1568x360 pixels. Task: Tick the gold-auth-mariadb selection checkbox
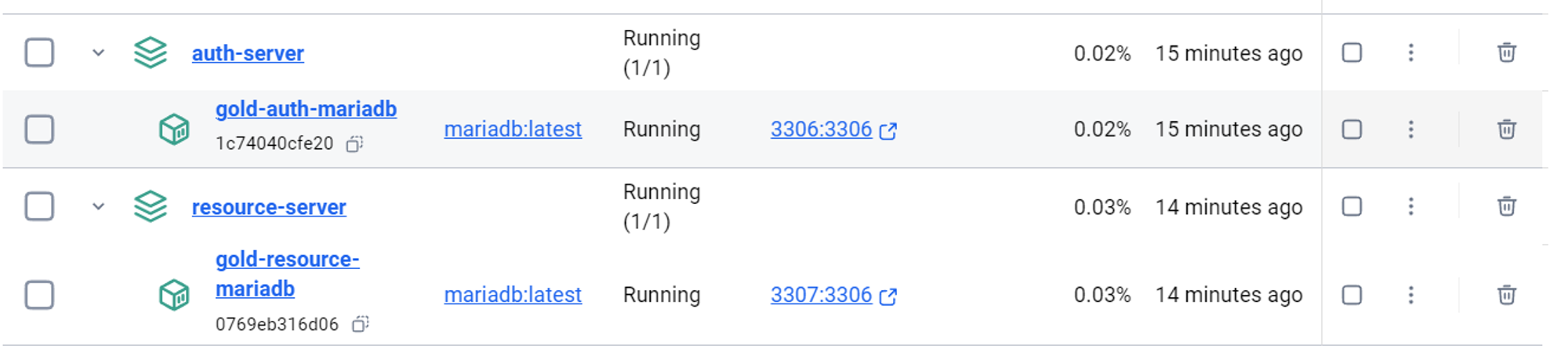(x=39, y=129)
